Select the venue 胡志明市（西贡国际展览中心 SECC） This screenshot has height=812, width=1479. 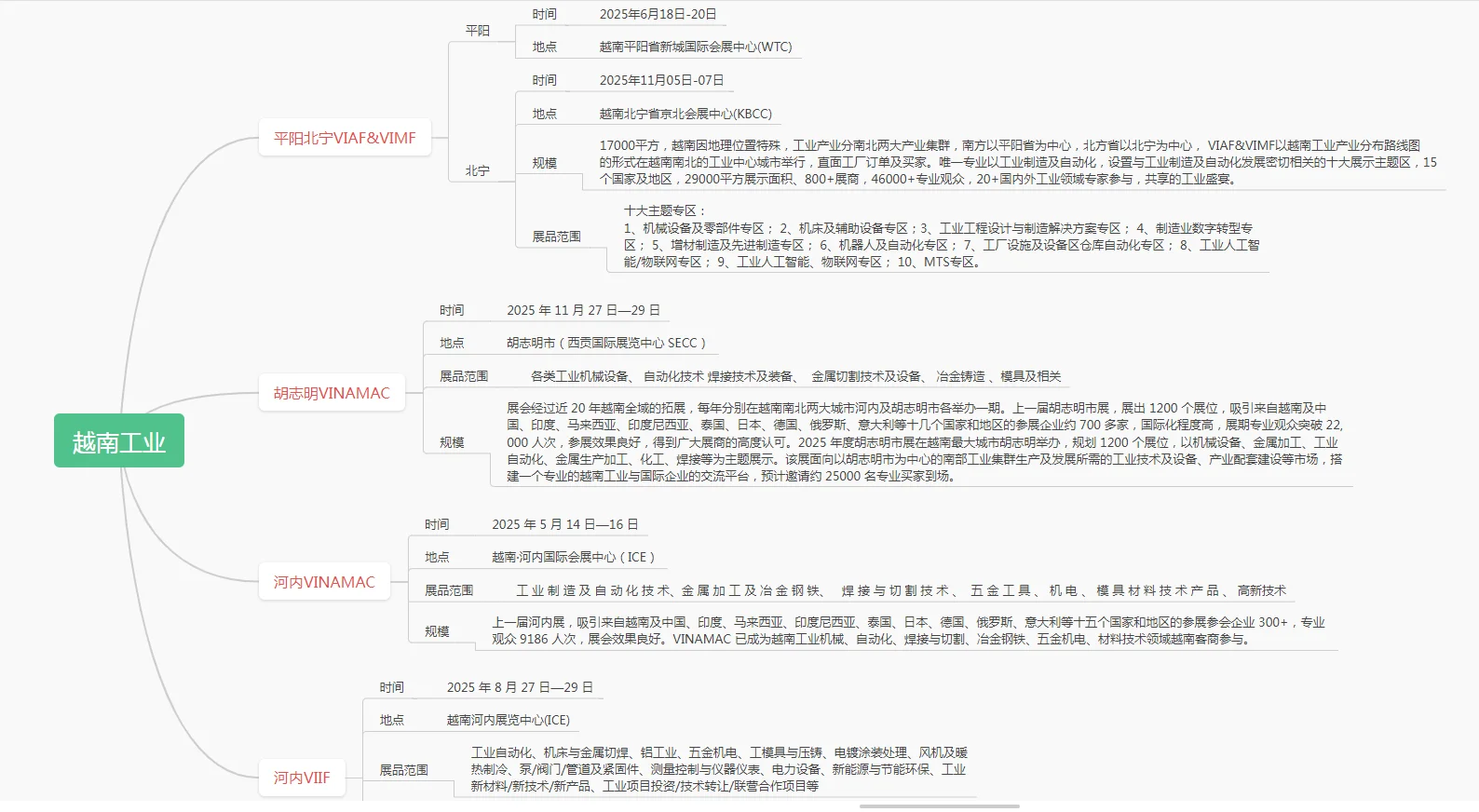(606, 343)
